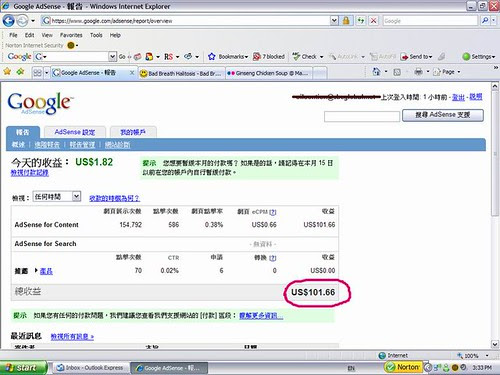Viewport: 500px width, 375px height.
Task: Click the eCPM question mark help link
Action: tap(273, 212)
